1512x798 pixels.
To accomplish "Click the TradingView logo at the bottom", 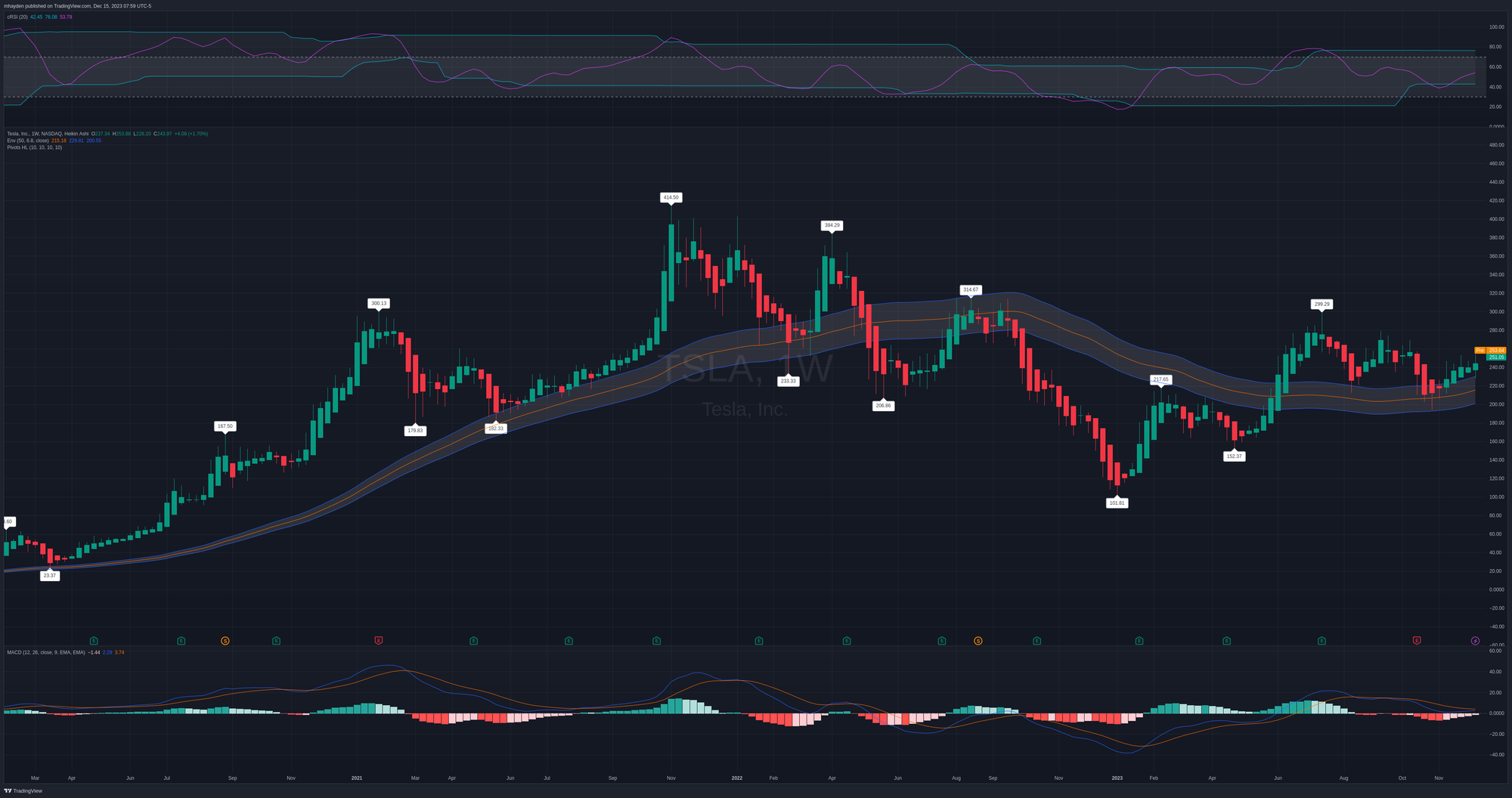I will click(23, 790).
